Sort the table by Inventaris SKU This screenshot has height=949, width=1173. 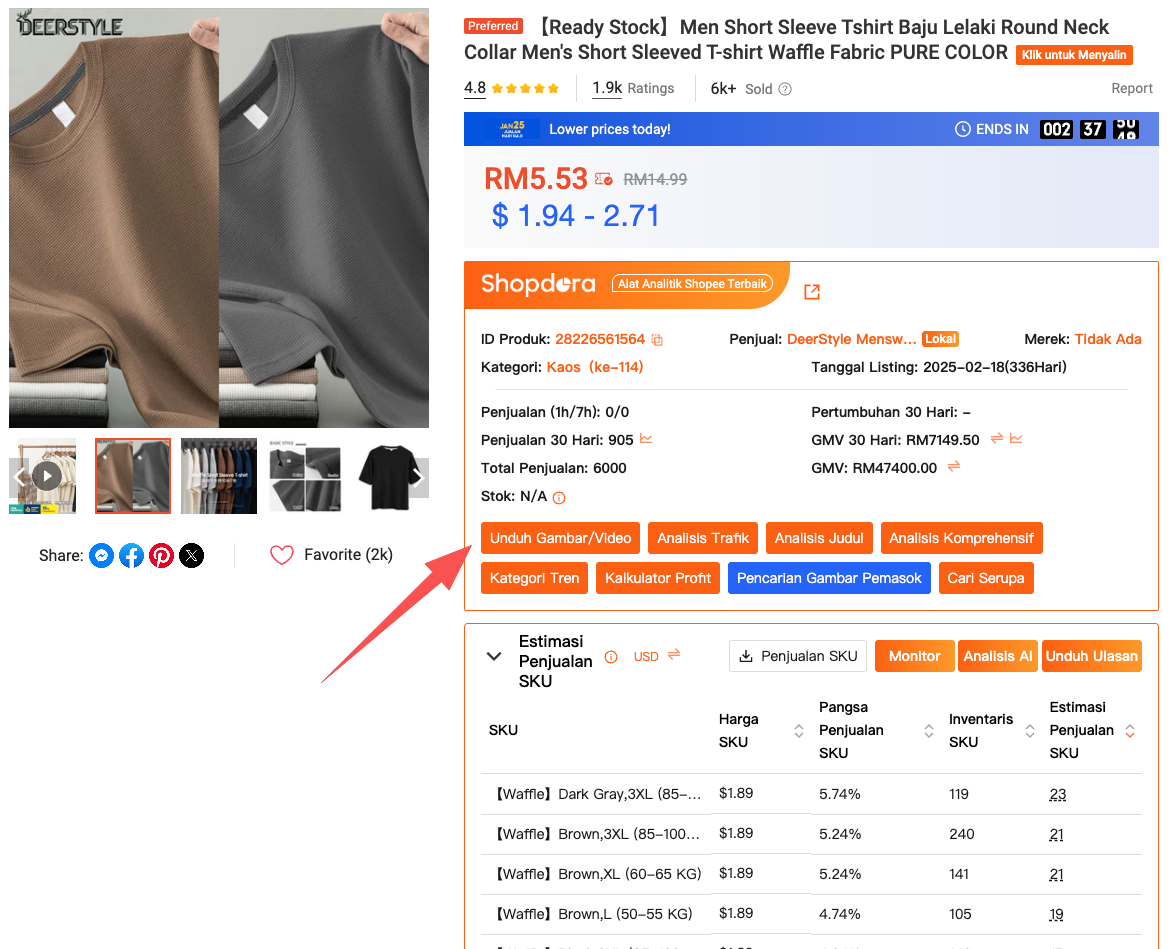coord(1030,731)
